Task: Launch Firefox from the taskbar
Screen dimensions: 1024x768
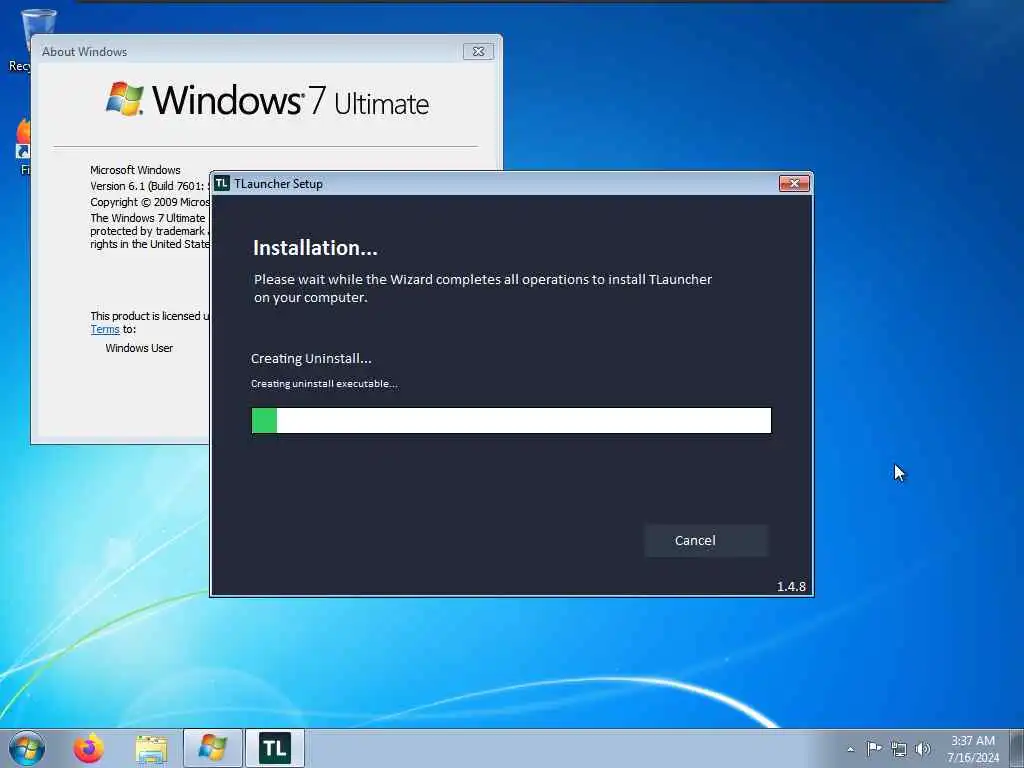Action: point(88,748)
